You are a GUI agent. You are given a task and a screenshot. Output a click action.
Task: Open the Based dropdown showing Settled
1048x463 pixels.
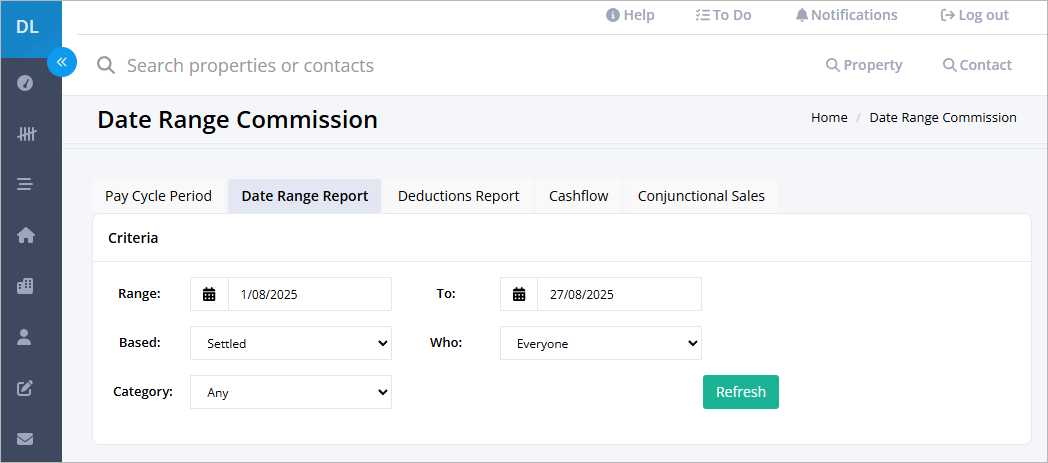[x=291, y=343]
